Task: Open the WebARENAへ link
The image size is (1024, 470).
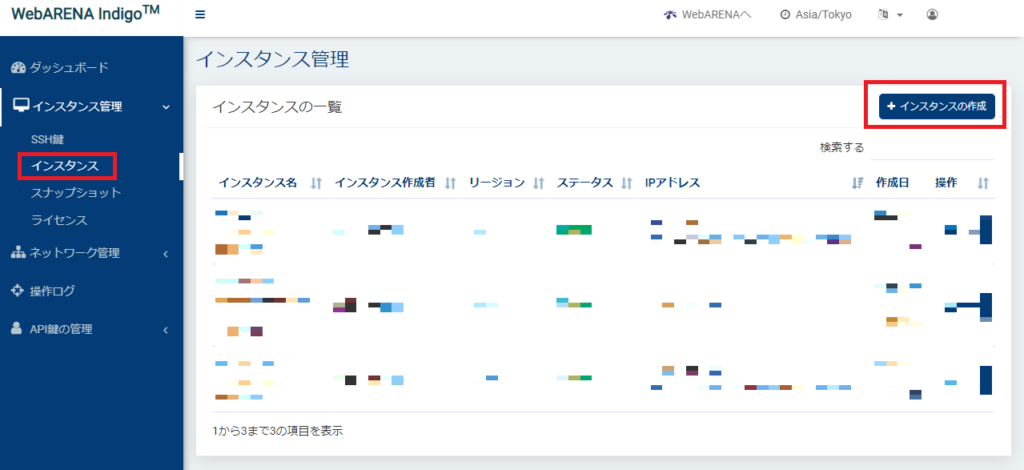Action: 707,14
